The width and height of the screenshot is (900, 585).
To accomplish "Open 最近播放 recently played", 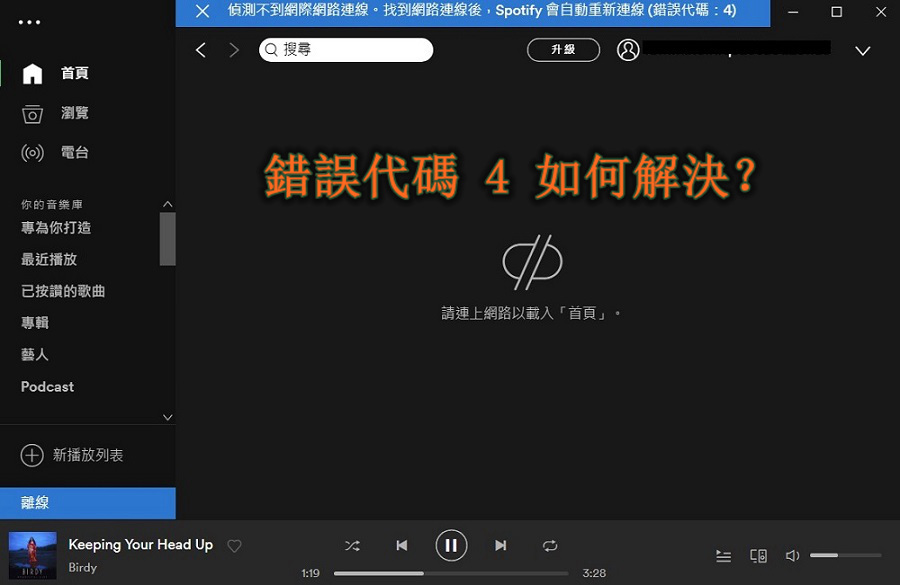I will point(49,259).
